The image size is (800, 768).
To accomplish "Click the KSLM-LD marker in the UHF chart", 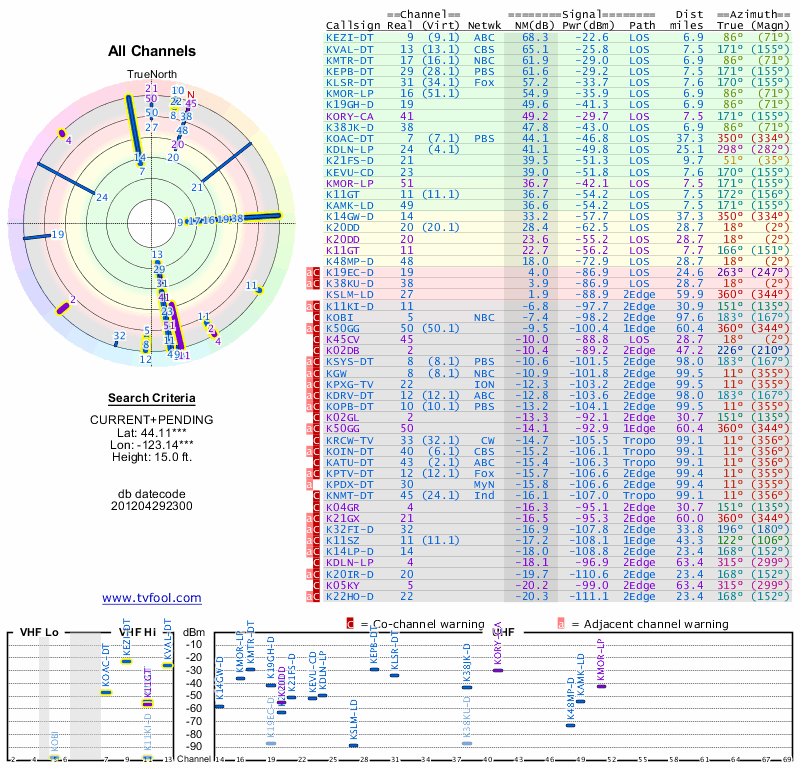I will 353,746.
